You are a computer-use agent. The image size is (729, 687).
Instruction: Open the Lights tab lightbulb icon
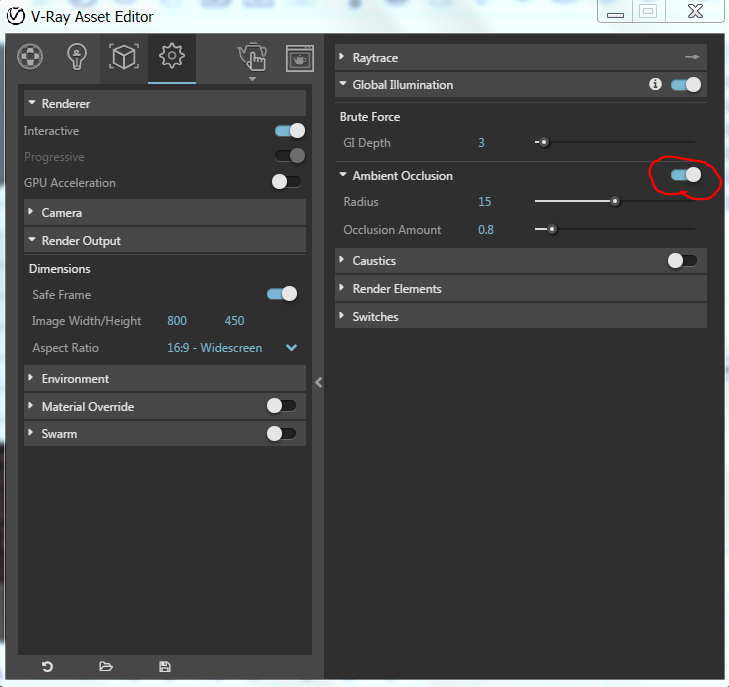pos(77,57)
